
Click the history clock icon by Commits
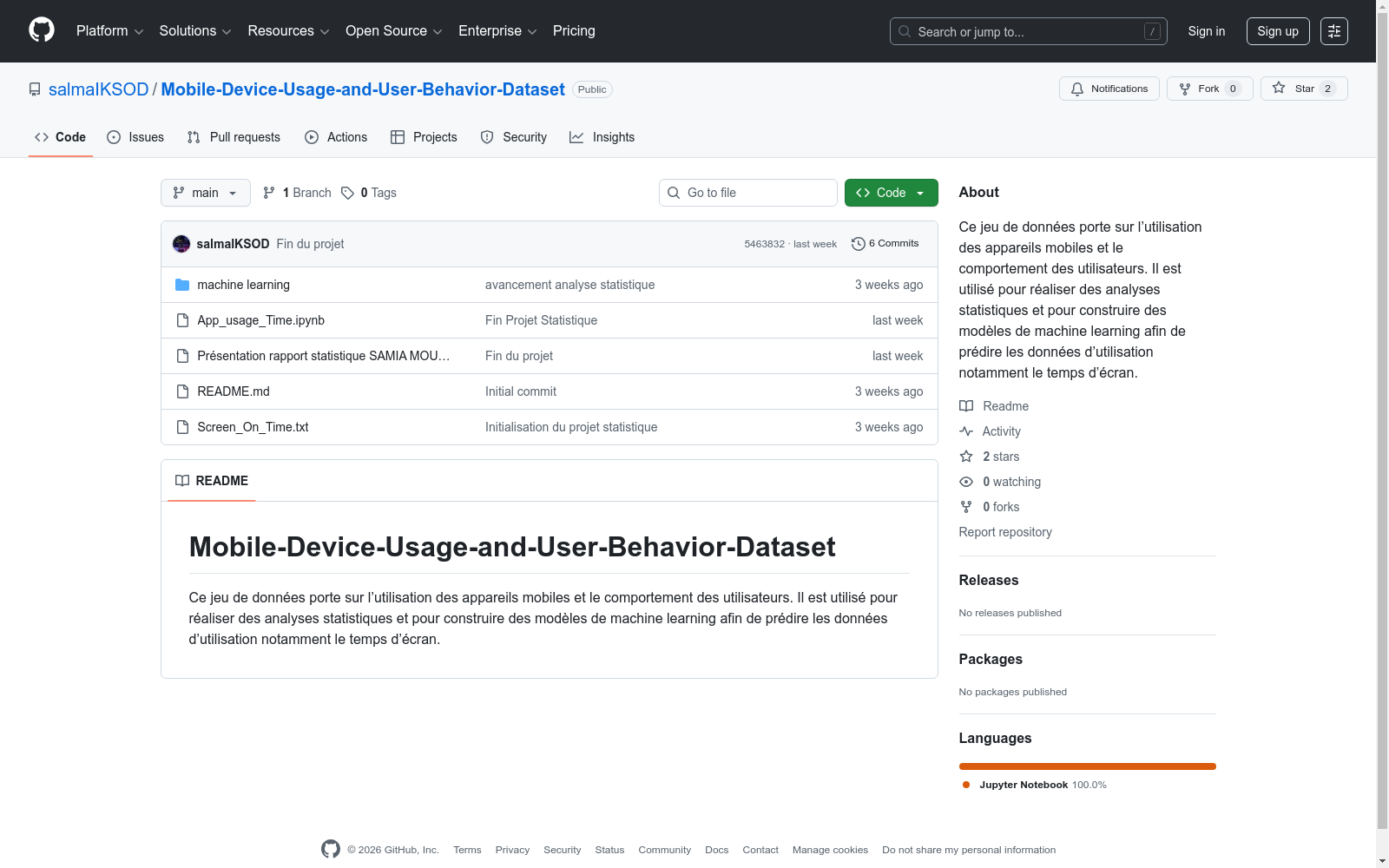pos(859,244)
